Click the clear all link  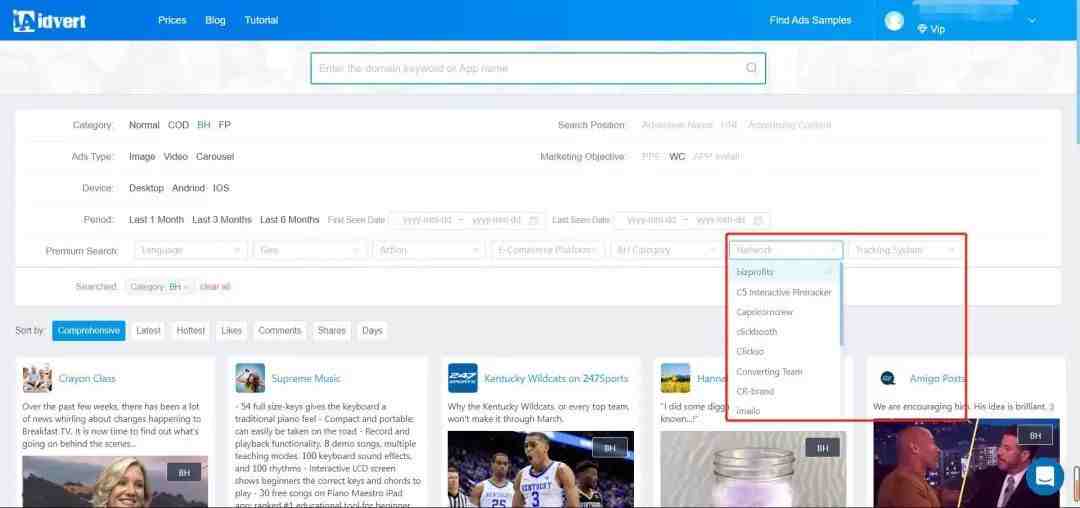[215, 287]
